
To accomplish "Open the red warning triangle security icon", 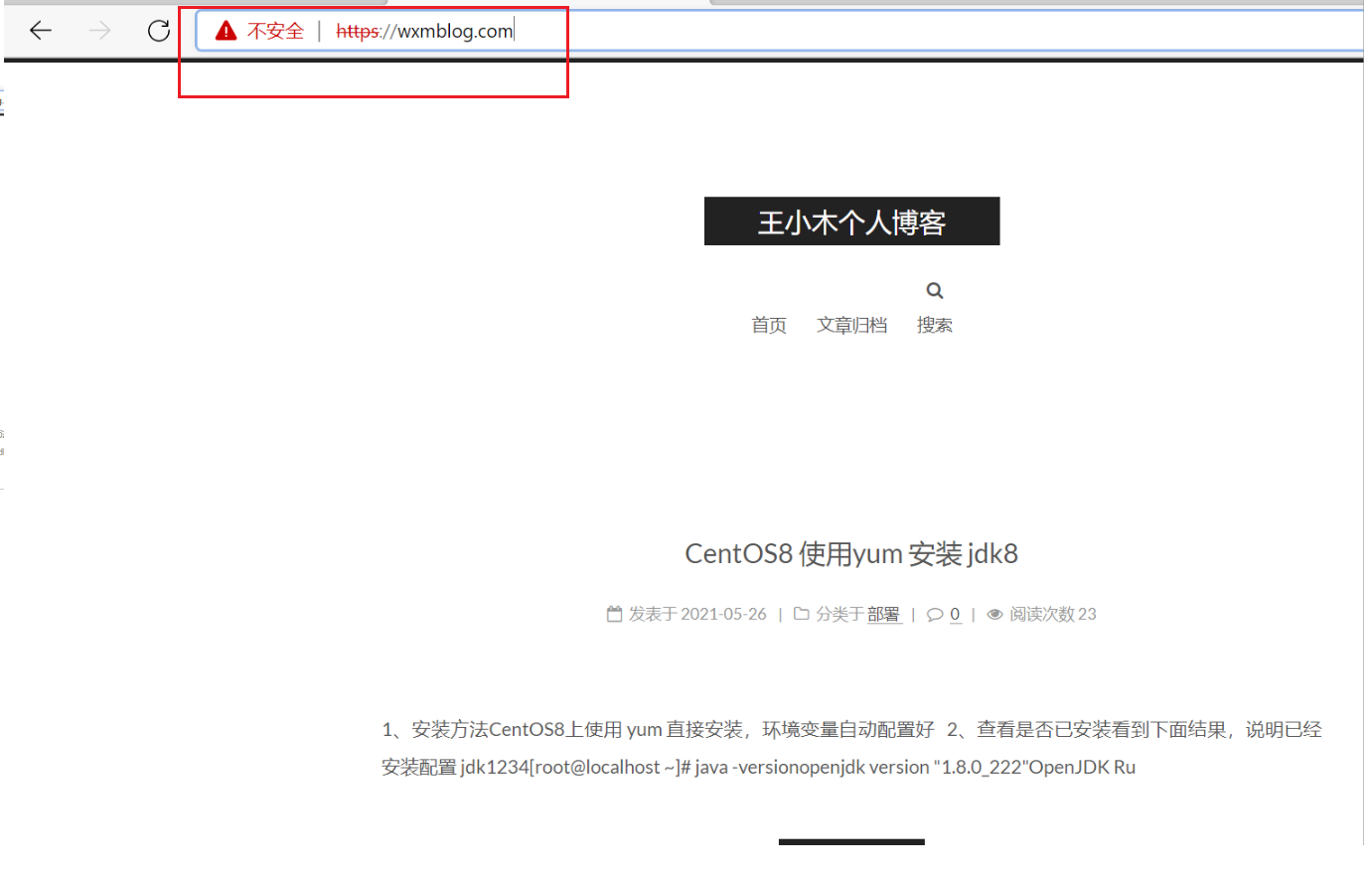I will [227, 31].
